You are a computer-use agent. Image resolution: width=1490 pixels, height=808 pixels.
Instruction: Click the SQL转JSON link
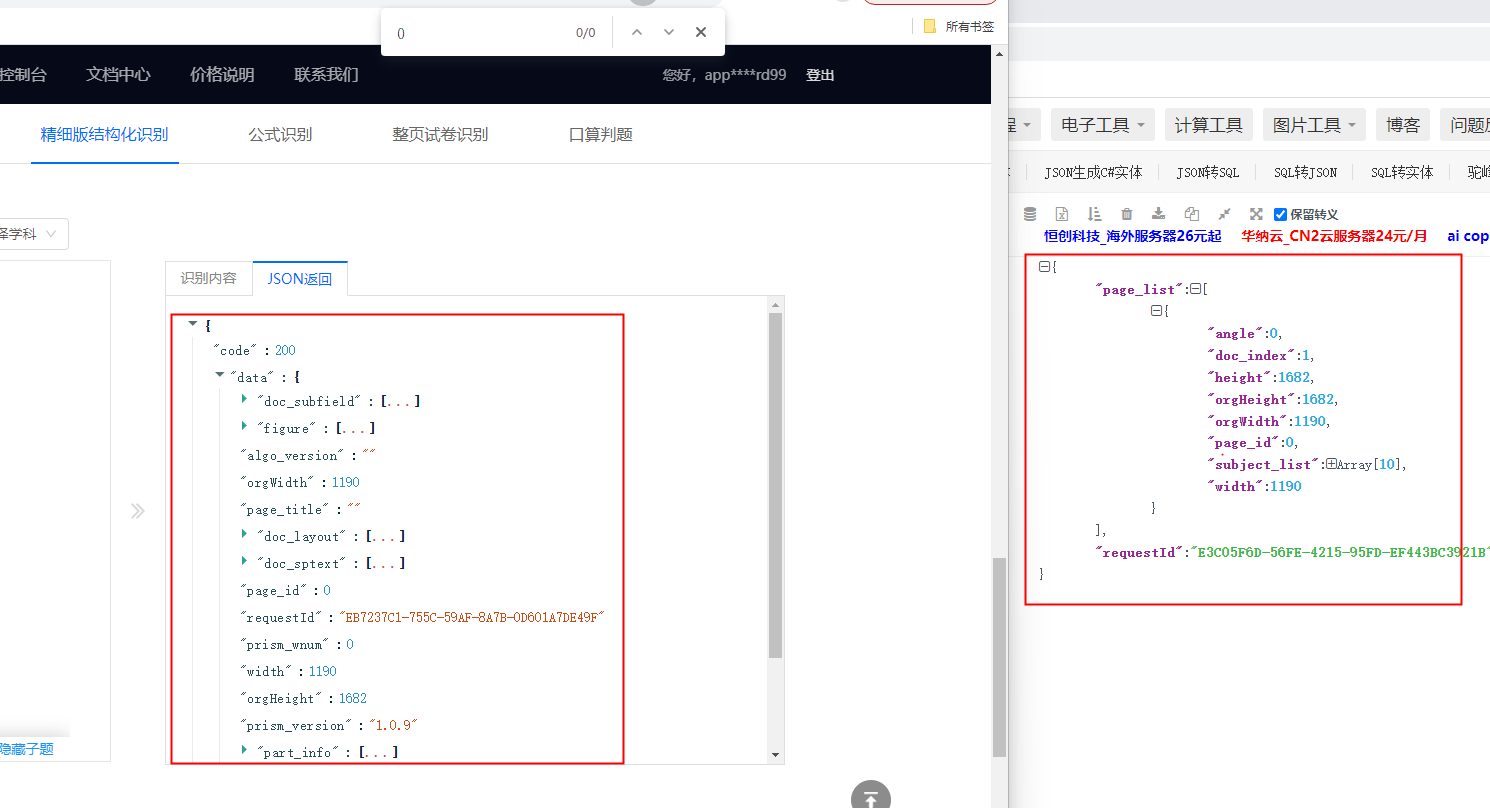point(1305,172)
